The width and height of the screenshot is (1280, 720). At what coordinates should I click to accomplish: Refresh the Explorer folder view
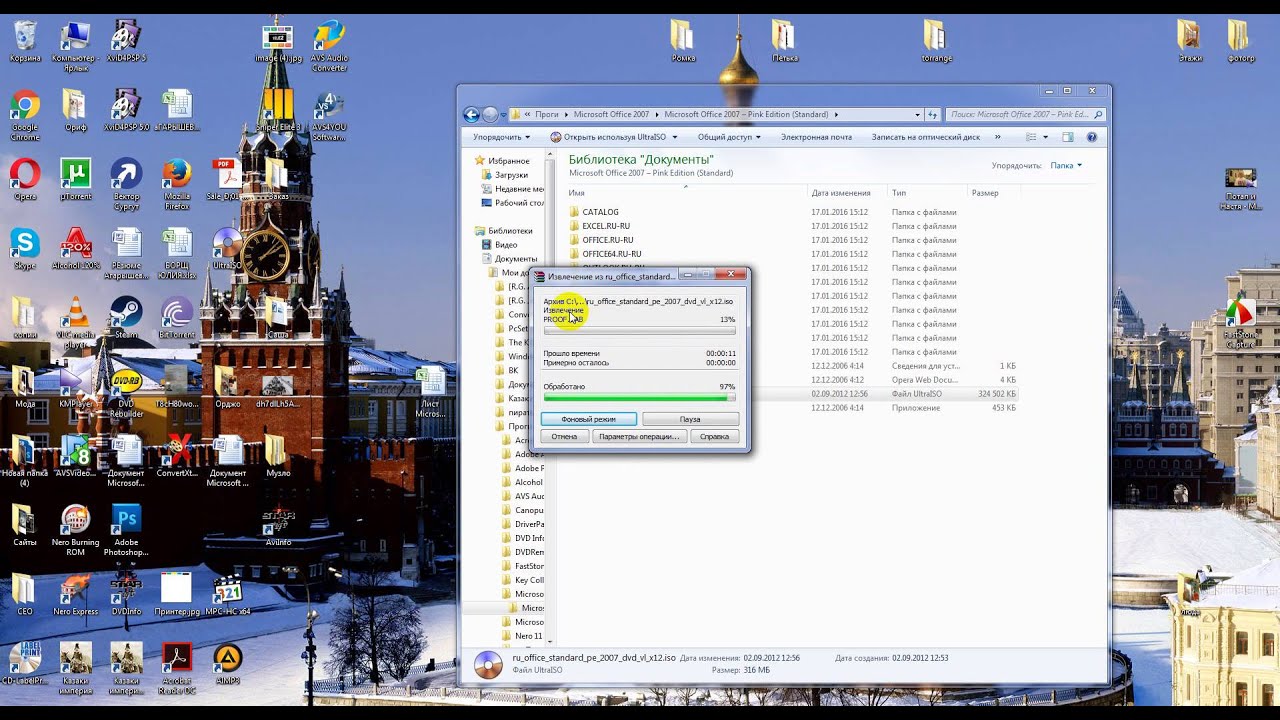(933, 114)
